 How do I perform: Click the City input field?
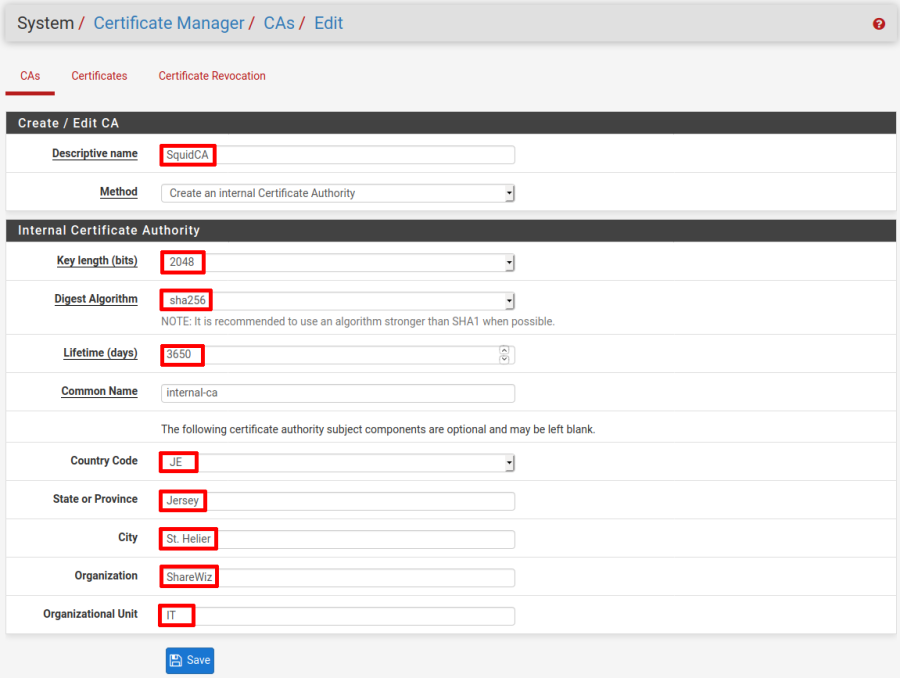(x=338, y=540)
